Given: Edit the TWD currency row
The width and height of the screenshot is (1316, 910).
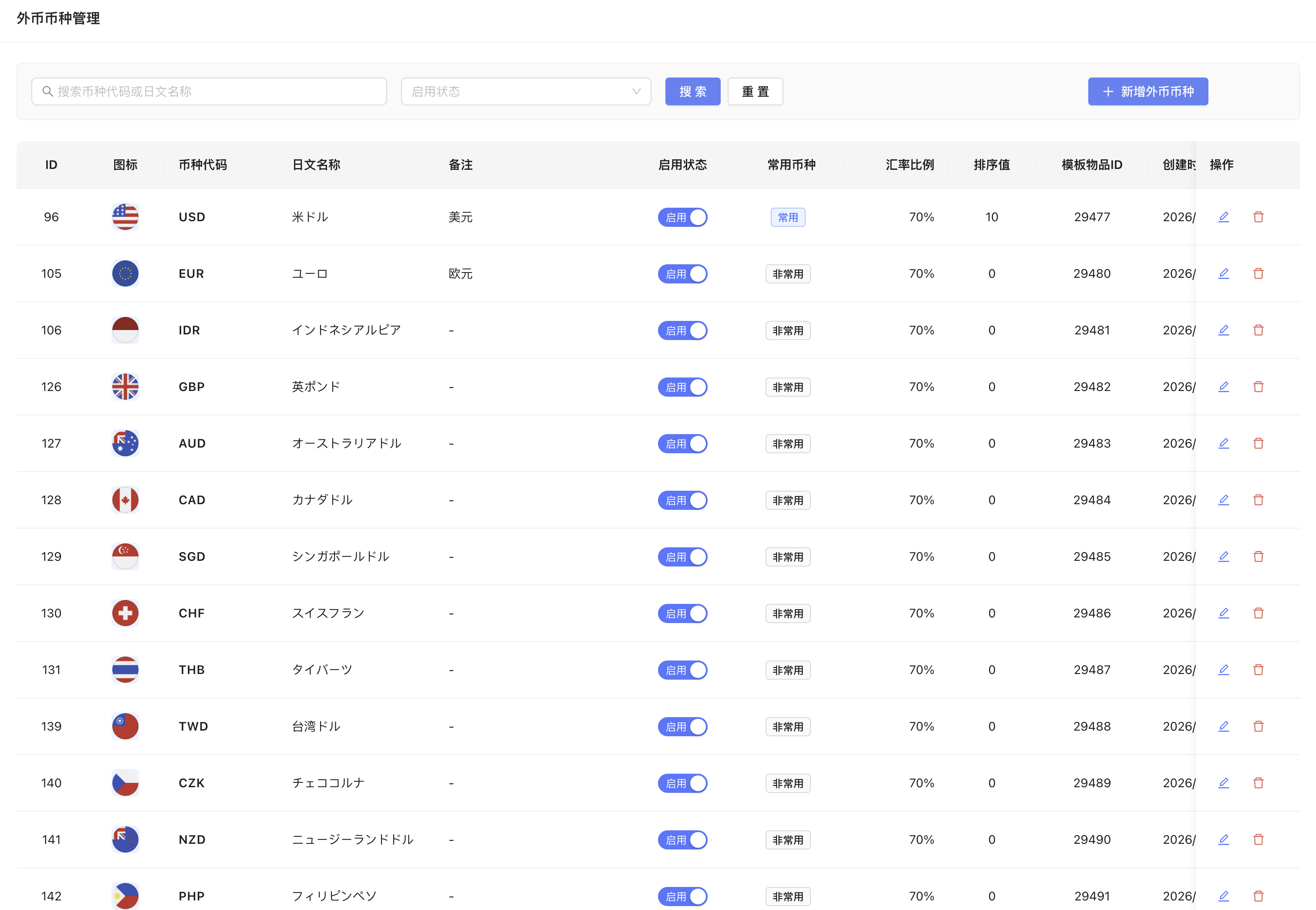Looking at the screenshot, I should [1223, 726].
